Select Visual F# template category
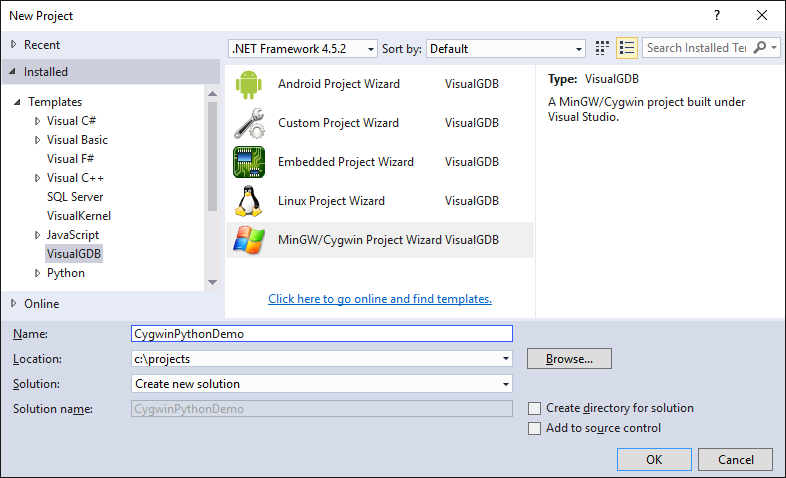This screenshot has width=786, height=478. pos(71,159)
